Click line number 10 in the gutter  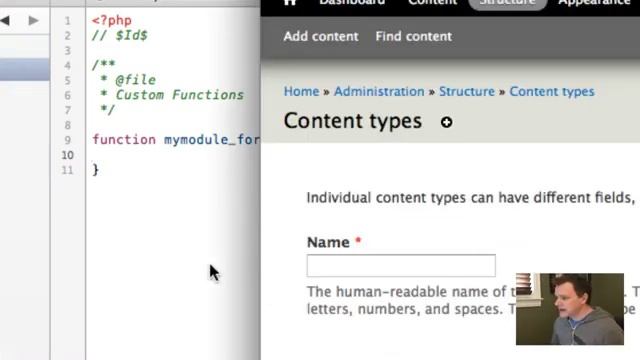tap(67, 156)
